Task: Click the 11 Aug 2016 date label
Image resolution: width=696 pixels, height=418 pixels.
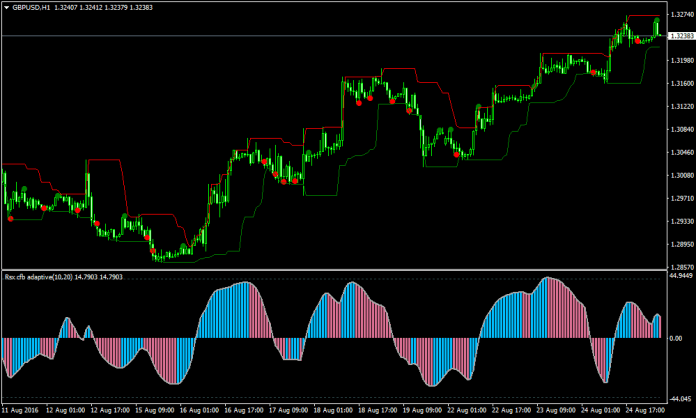Action: [x=21, y=410]
